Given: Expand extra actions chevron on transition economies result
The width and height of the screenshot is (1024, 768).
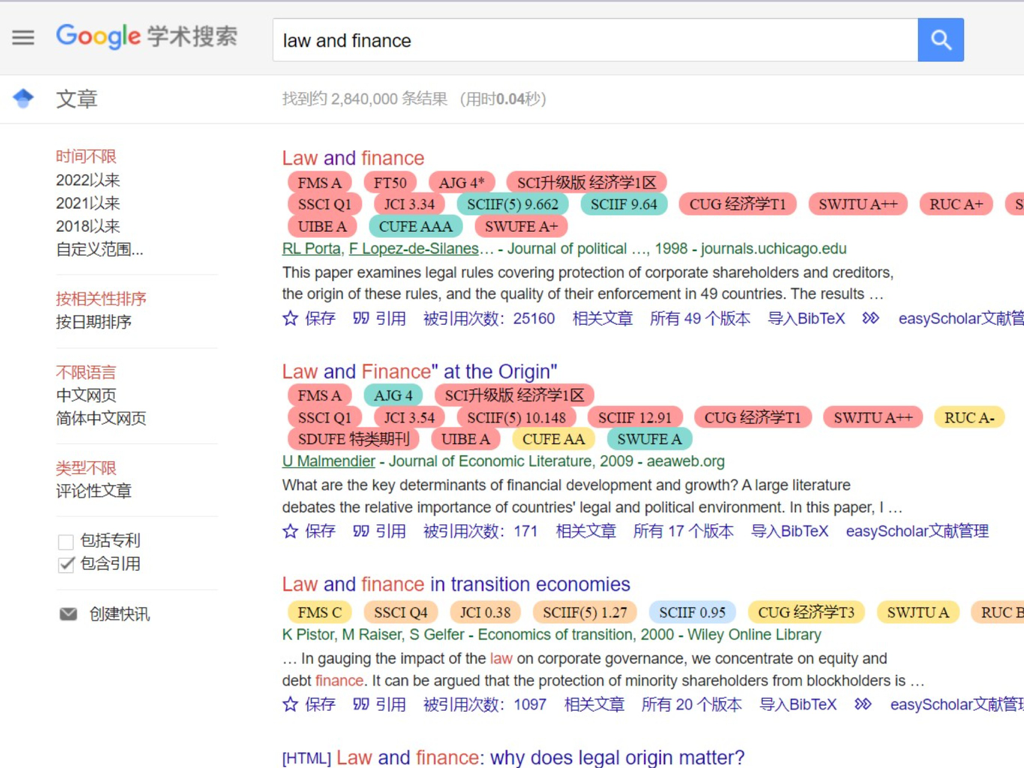Looking at the screenshot, I should click(862, 705).
